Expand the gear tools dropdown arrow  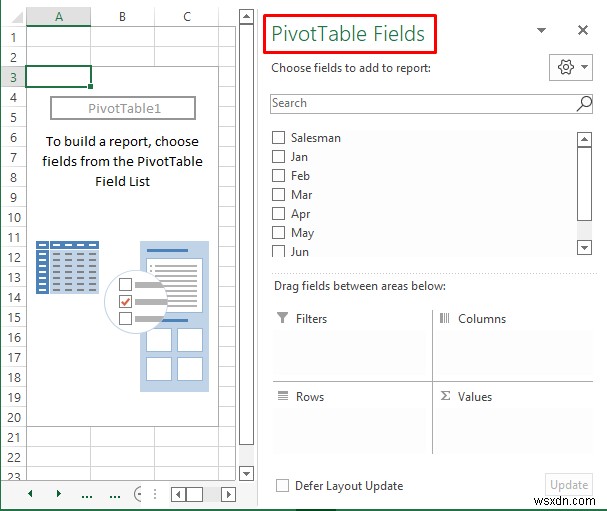[x=585, y=67]
